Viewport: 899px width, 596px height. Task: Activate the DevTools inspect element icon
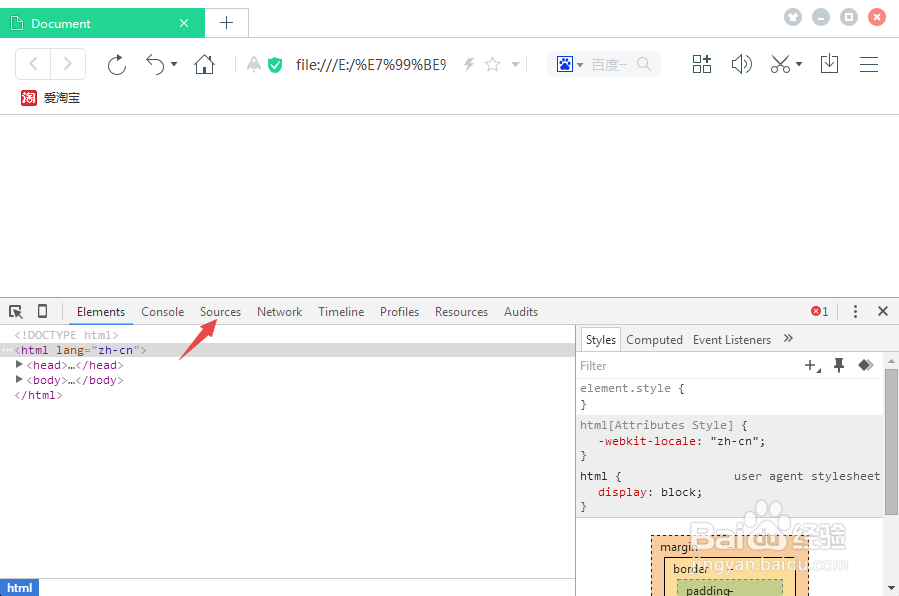16,312
